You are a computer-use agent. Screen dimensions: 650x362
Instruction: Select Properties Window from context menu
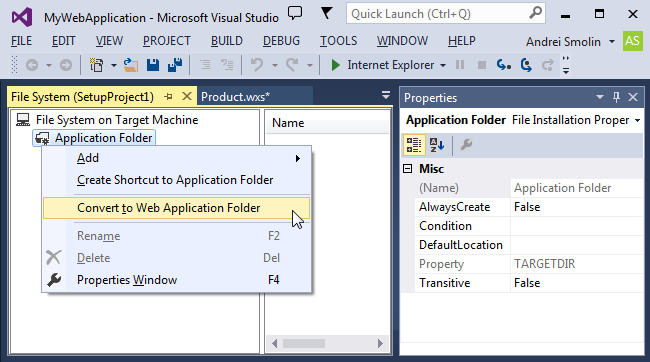tap(177, 280)
